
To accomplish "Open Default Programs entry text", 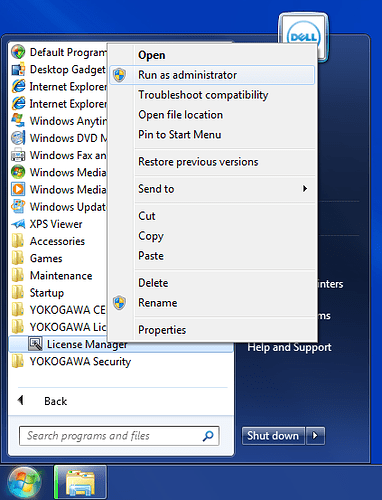I will click(x=68, y=52).
